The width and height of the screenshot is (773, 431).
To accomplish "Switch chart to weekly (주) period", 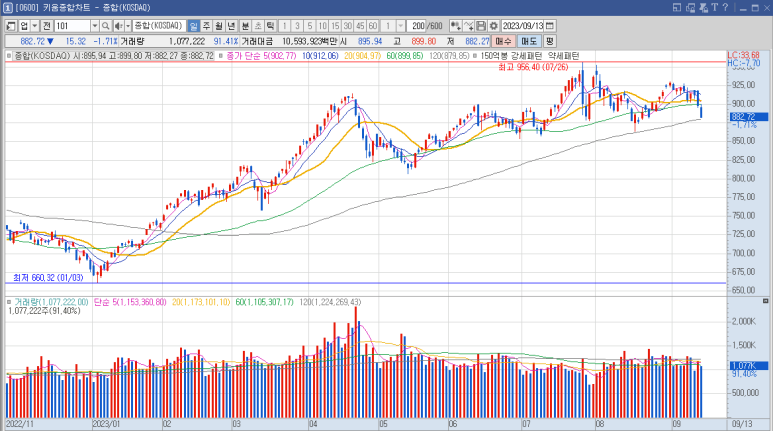I will pos(206,25).
